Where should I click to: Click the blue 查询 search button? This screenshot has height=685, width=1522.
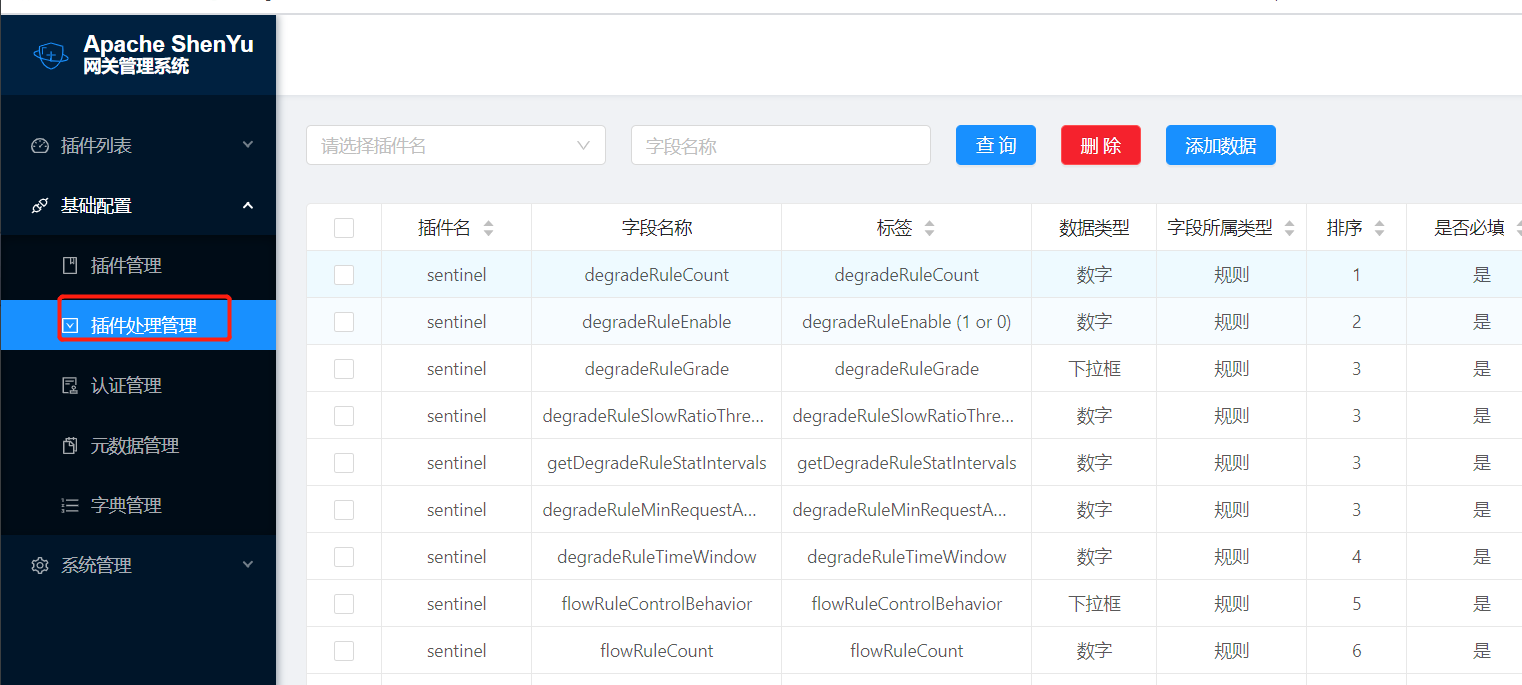pyautogui.click(x=995, y=145)
